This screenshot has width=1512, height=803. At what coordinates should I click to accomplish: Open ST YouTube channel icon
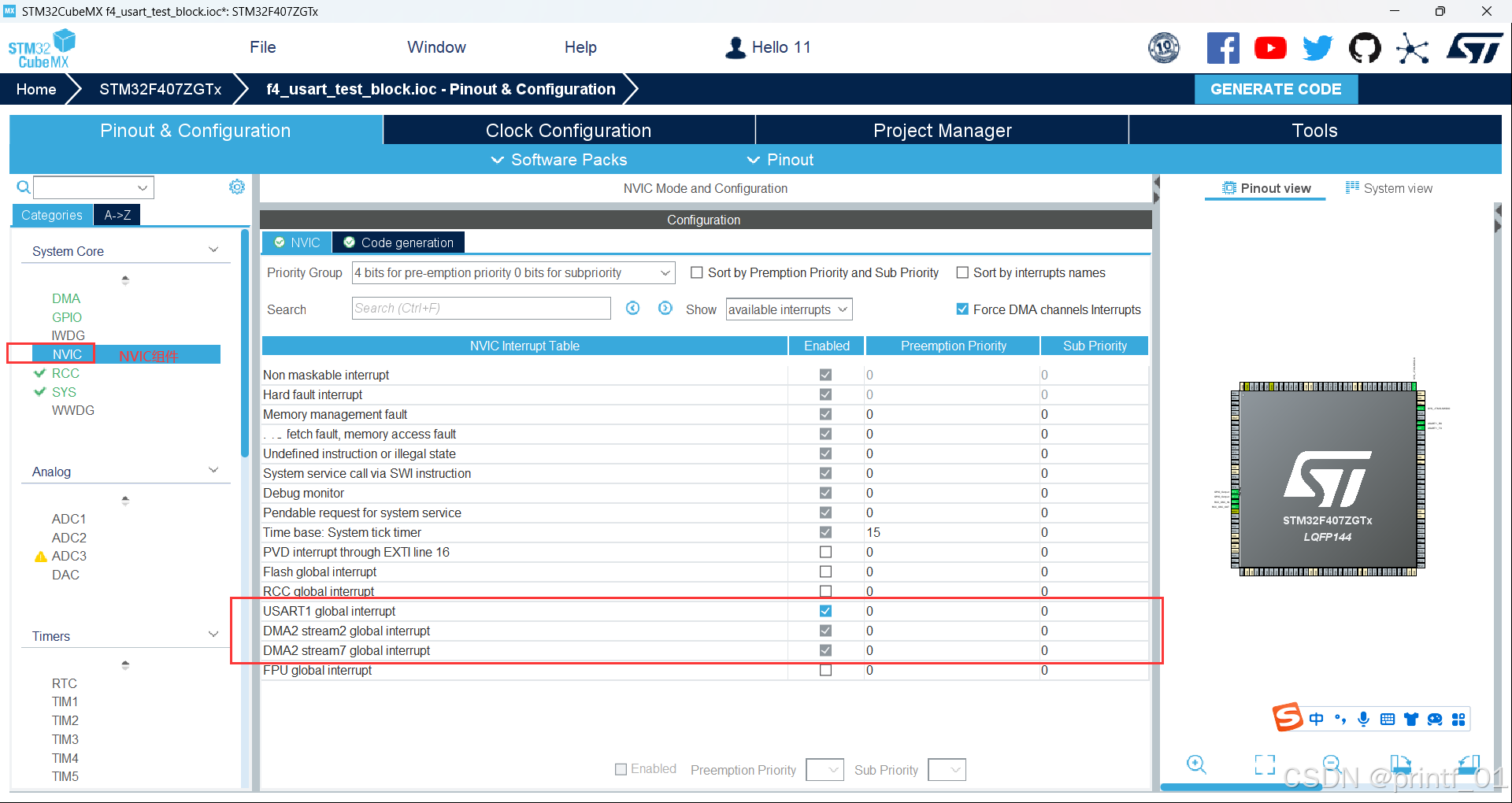click(x=1270, y=48)
